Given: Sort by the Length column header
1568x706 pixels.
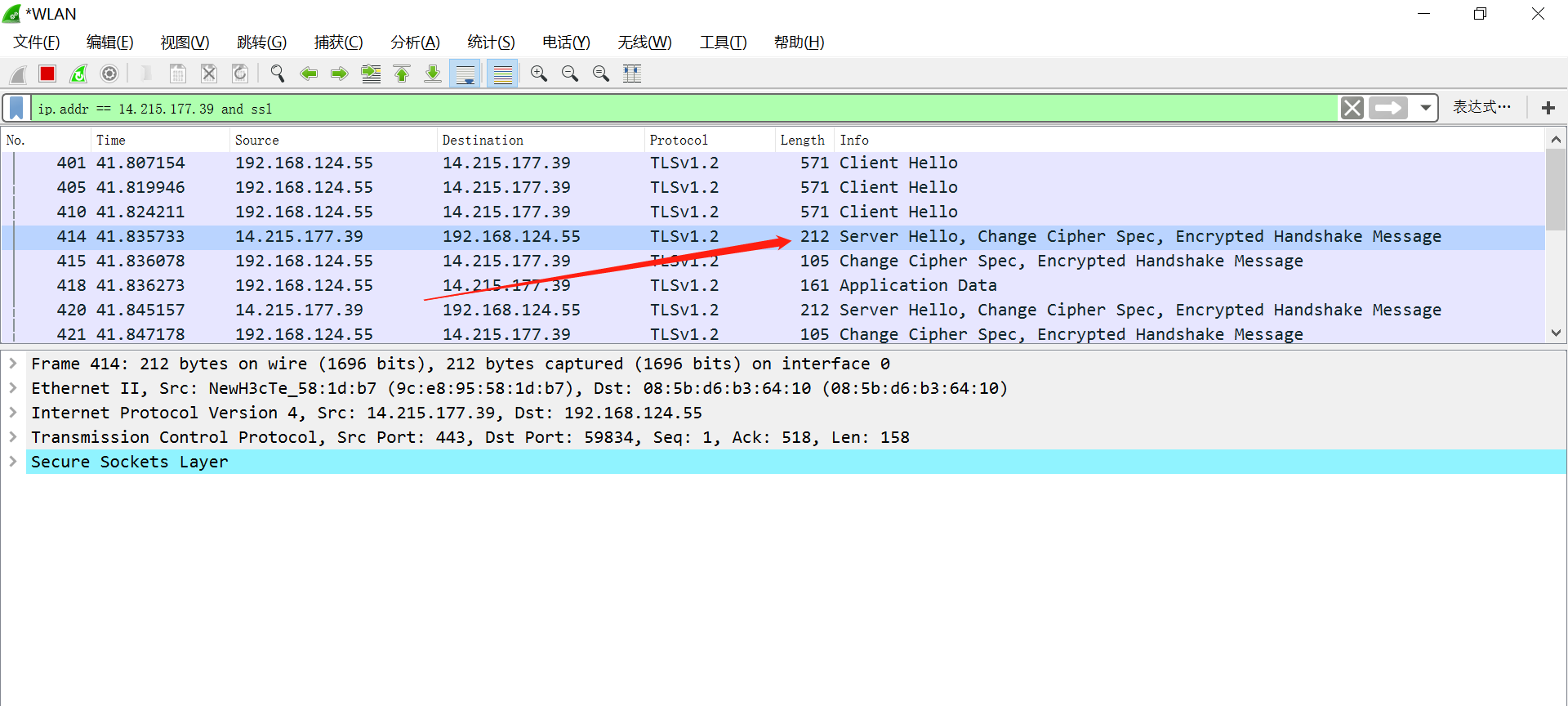Looking at the screenshot, I should pos(804,141).
